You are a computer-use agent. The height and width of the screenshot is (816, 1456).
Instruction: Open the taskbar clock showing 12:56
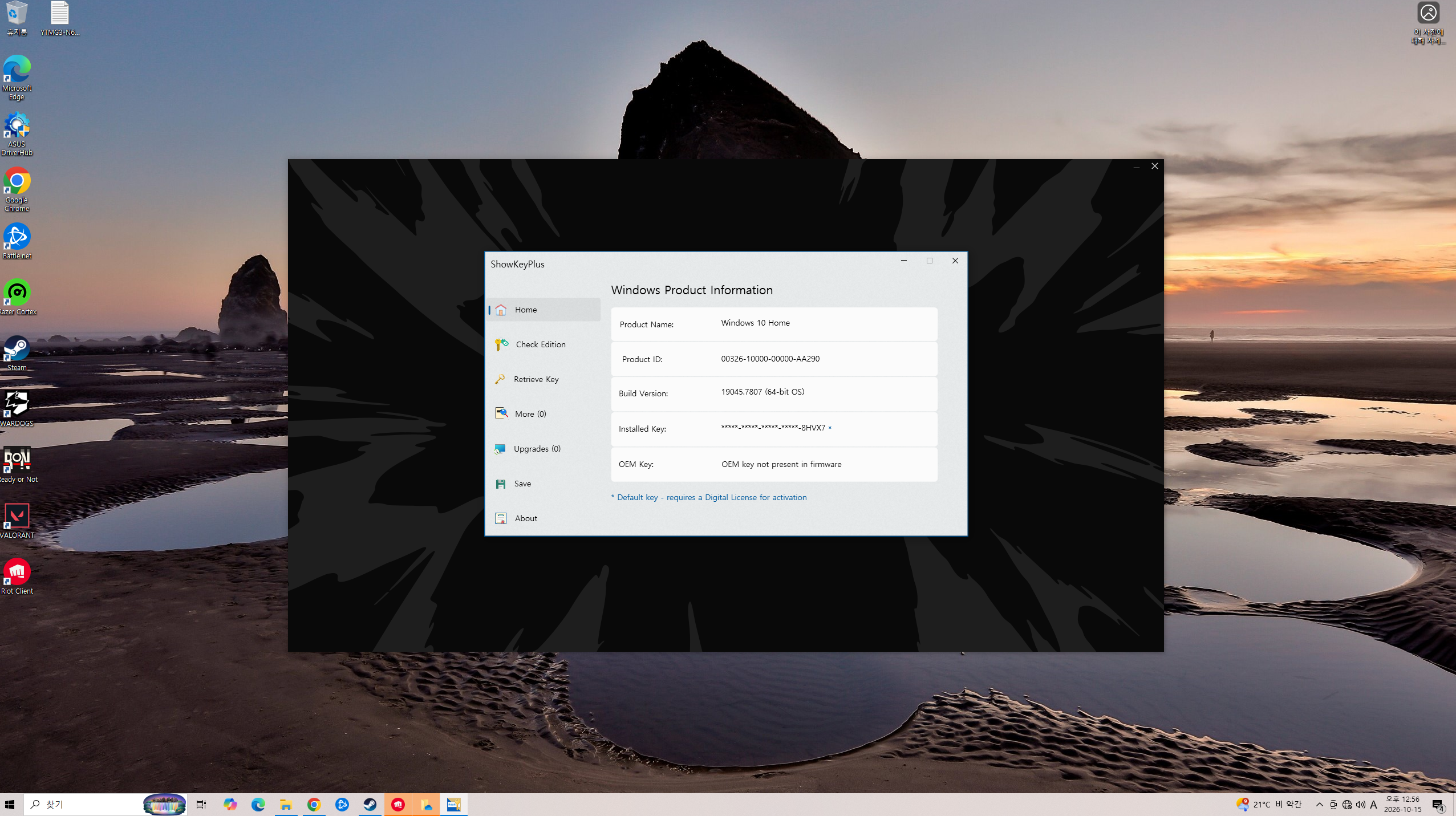point(1402,805)
